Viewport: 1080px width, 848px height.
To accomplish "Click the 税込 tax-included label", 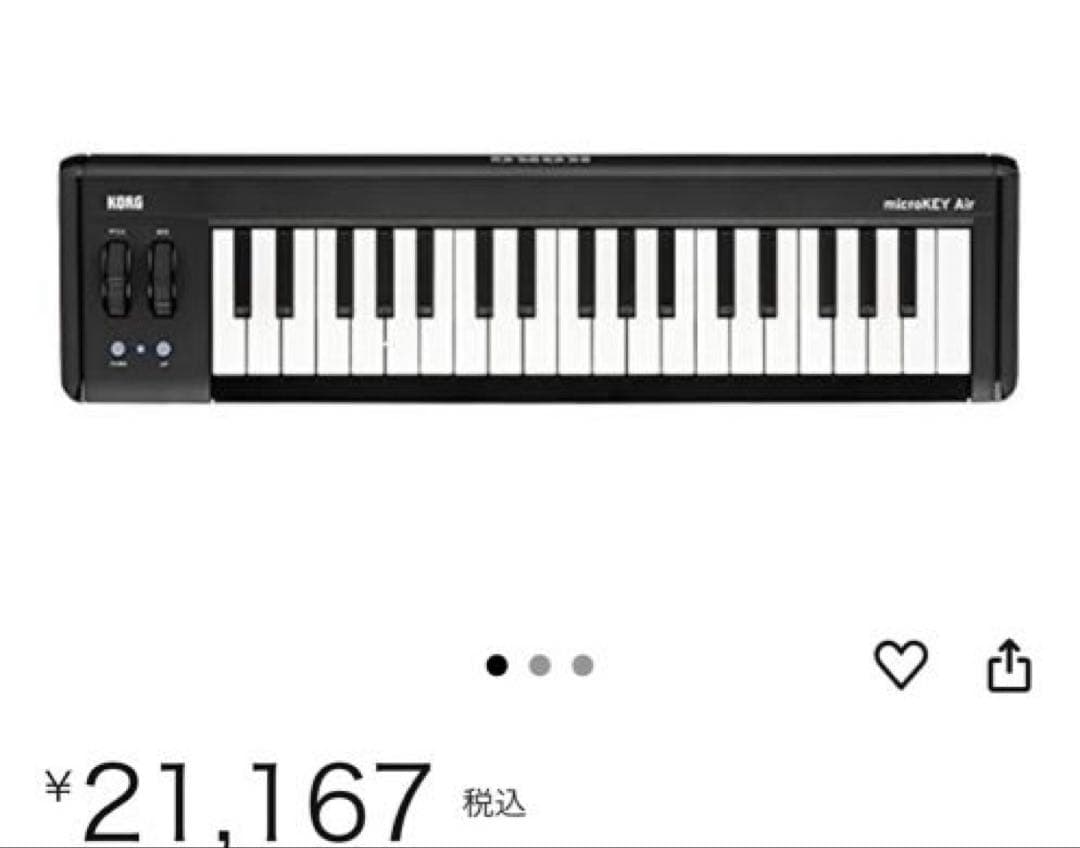I will tap(494, 803).
